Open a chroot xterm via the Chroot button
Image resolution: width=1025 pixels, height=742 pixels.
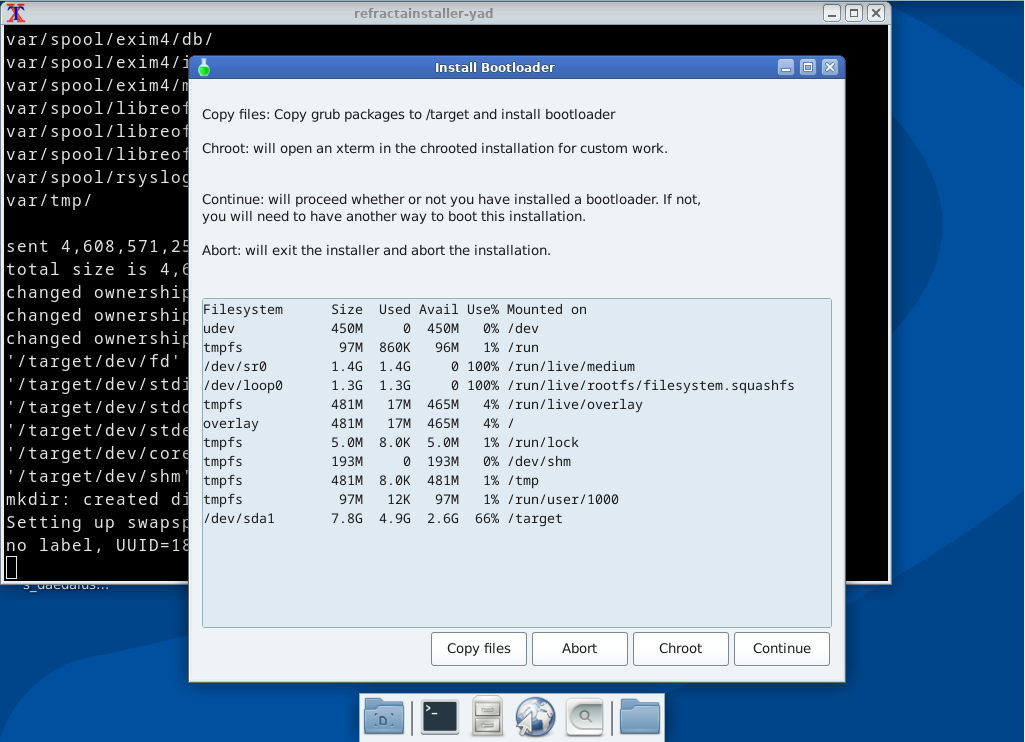(x=680, y=648)
